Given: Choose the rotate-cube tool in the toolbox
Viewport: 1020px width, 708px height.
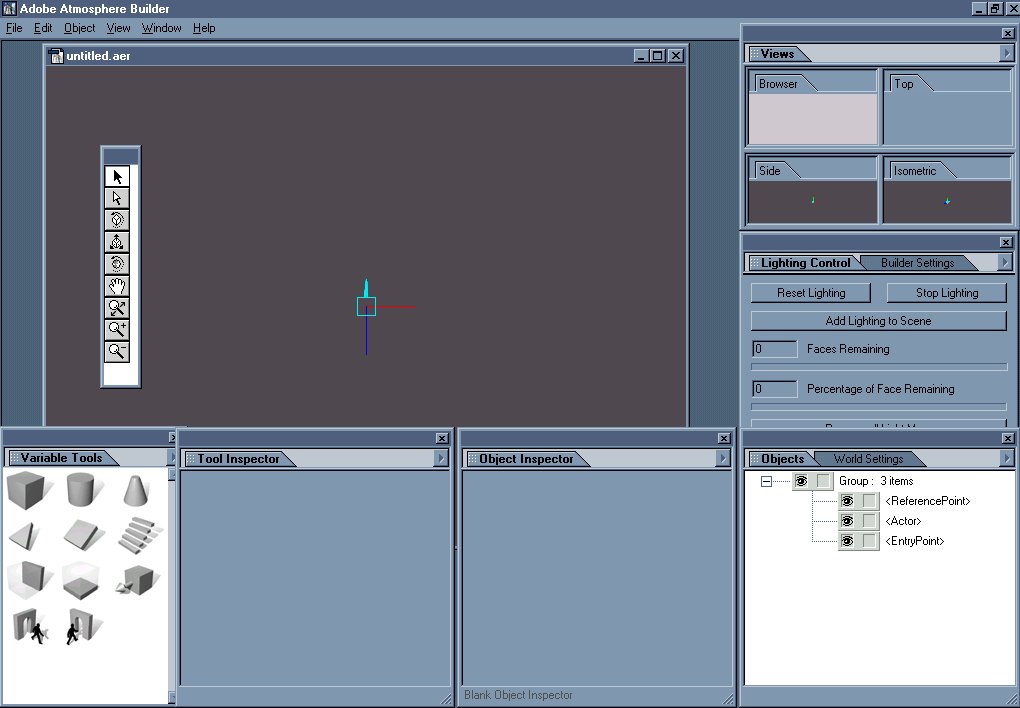Looking at the screenshot, I should (x=117, y=220).
